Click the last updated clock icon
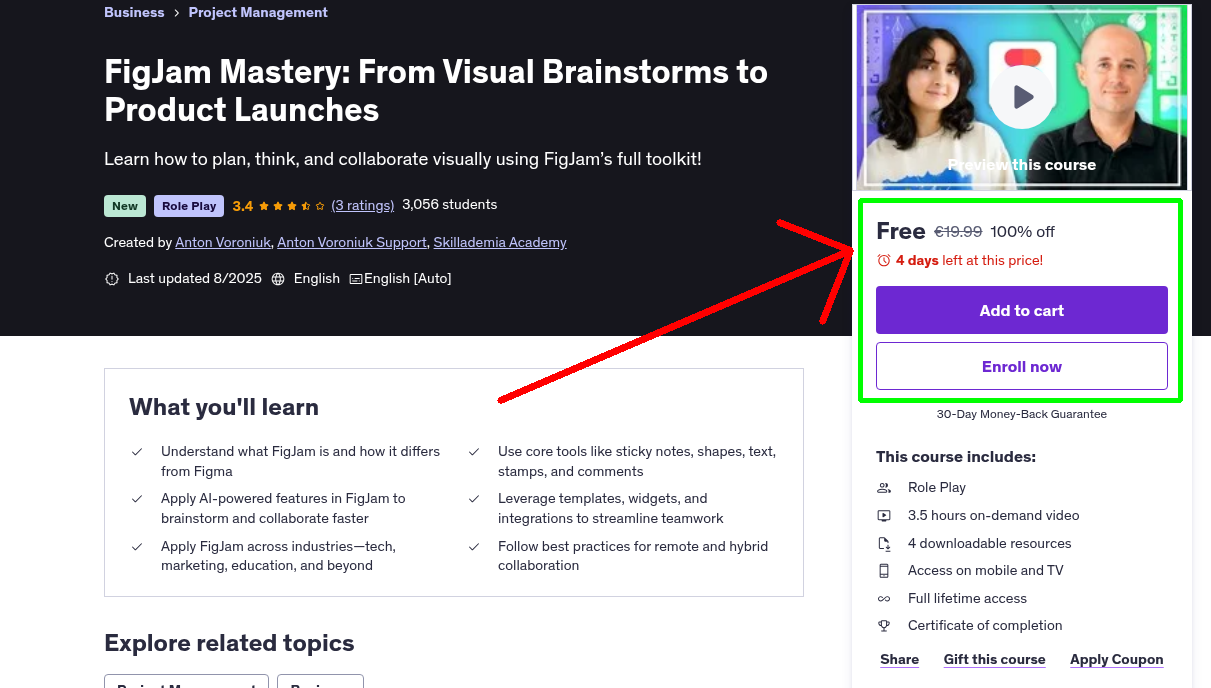 click(x=112, y=279)
